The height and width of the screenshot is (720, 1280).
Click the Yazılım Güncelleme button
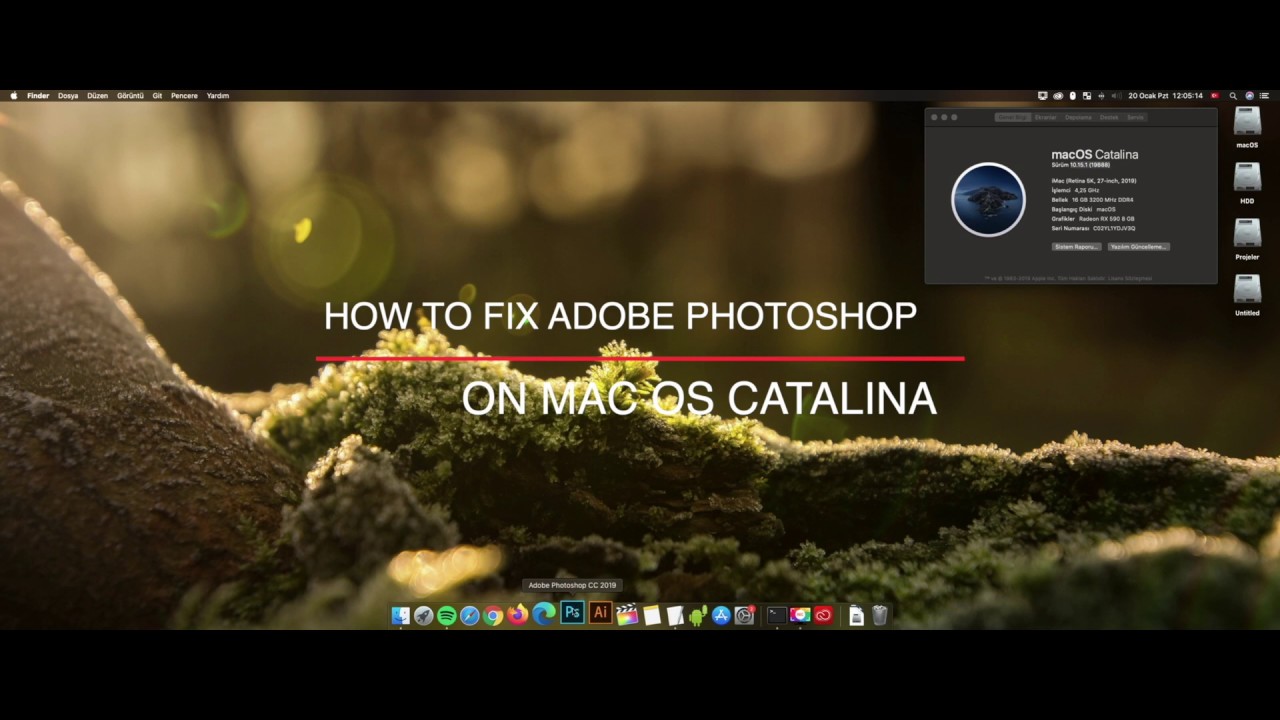[1138, 246]
